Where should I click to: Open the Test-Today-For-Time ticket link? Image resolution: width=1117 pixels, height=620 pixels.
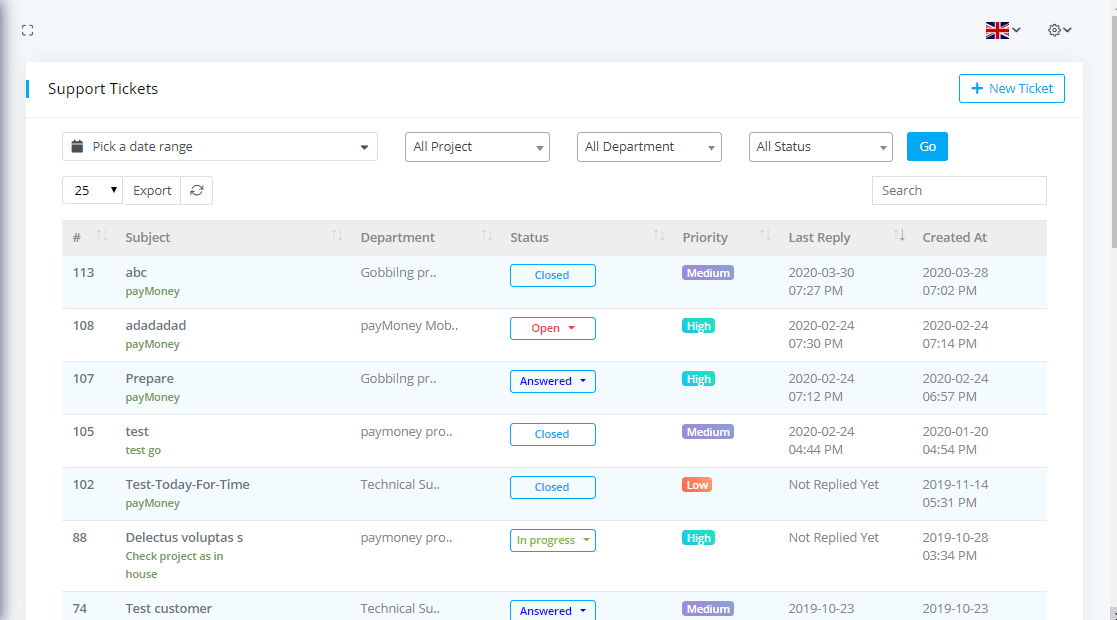tap(187, 485)
